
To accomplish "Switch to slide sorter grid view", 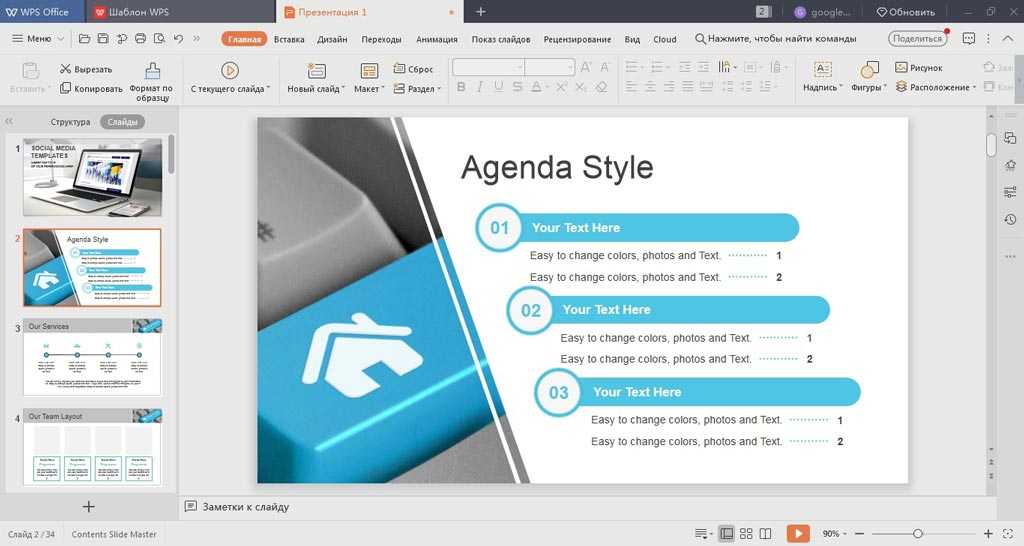I will (746, 534).
